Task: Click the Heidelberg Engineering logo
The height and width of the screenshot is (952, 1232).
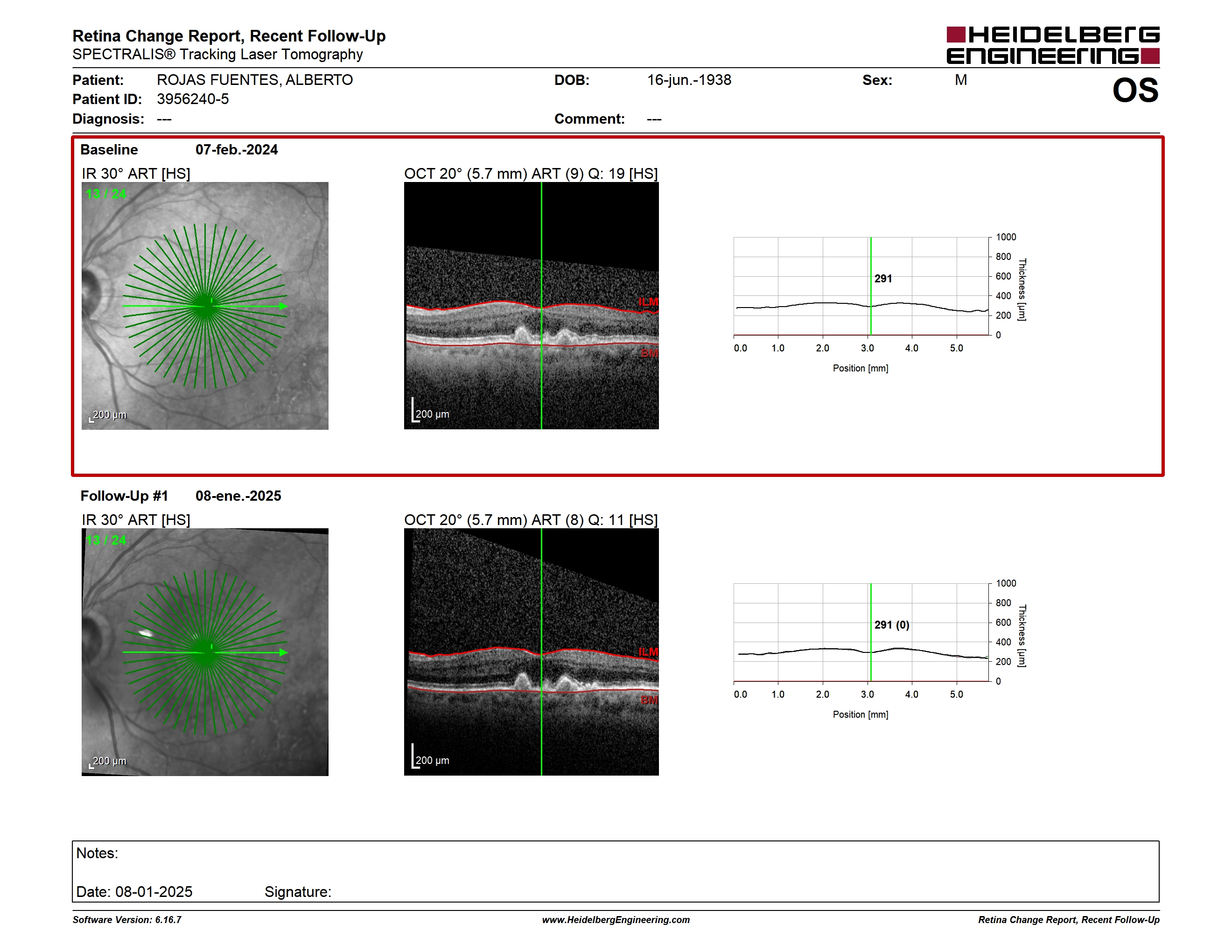Action: tap(1053, 45)
